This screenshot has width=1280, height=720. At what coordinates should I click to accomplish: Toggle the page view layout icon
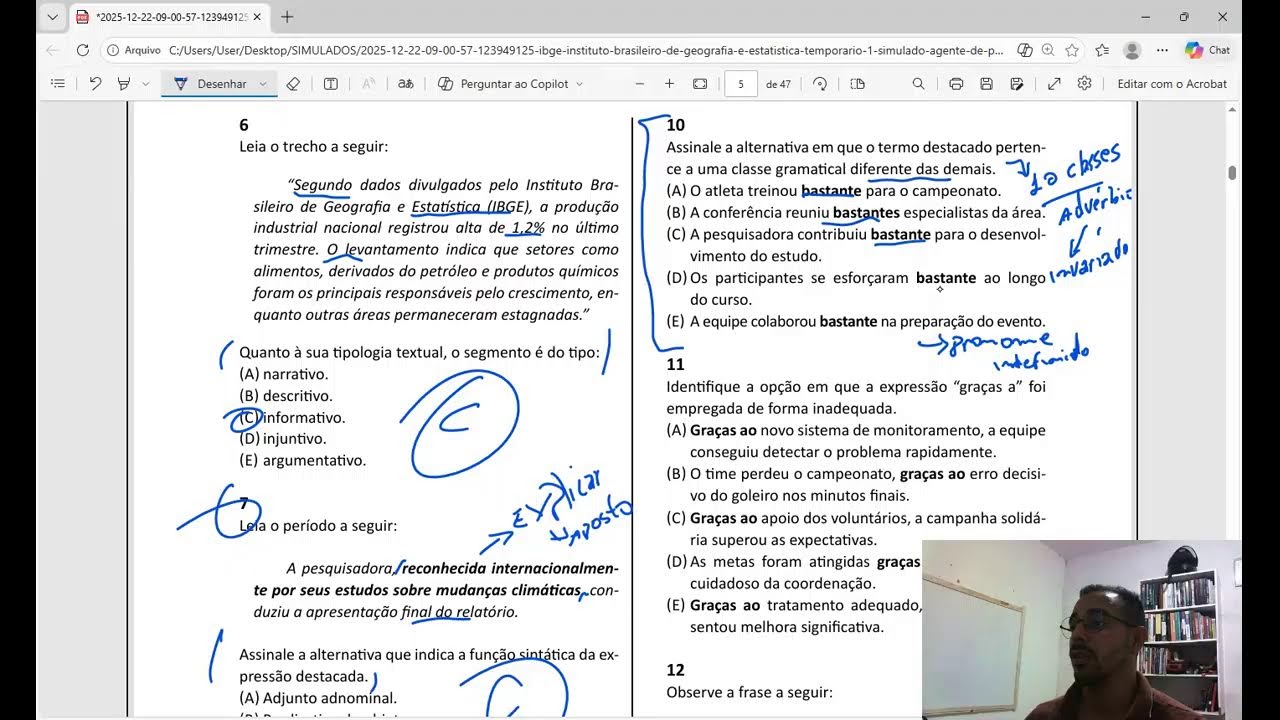tap(857, 84)
